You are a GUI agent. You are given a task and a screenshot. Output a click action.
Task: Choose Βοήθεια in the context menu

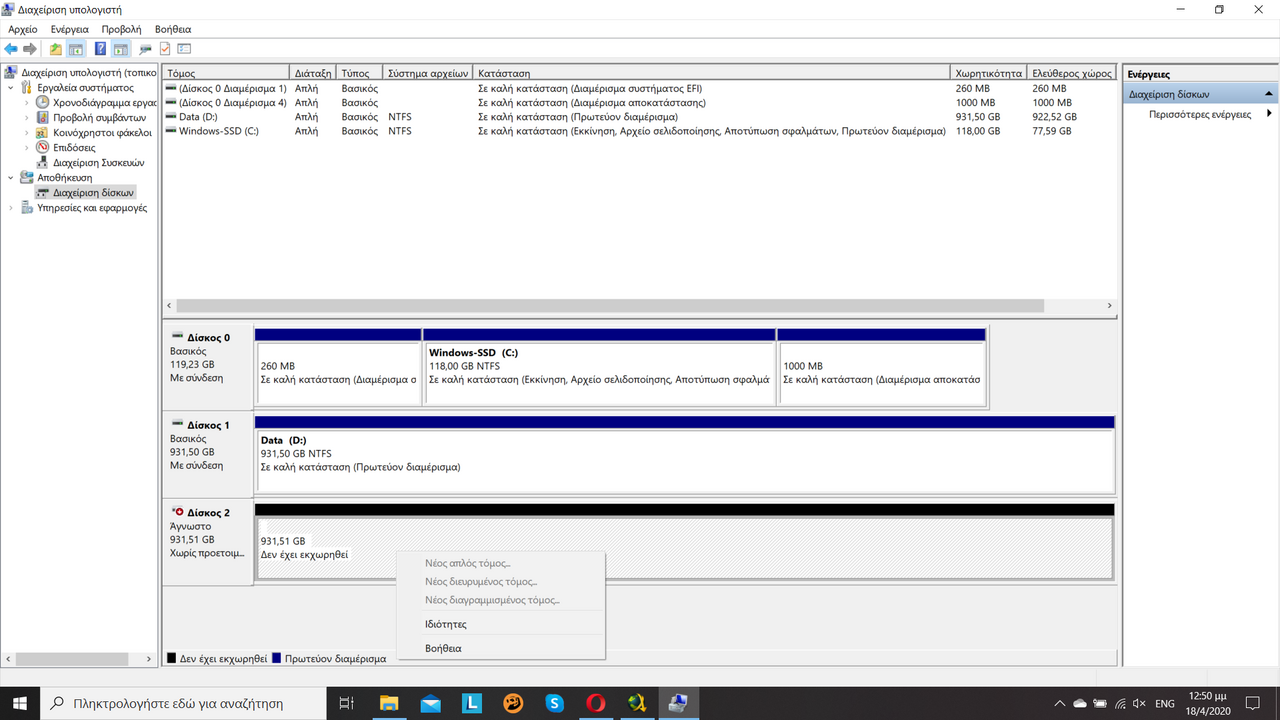pos(500,648)
